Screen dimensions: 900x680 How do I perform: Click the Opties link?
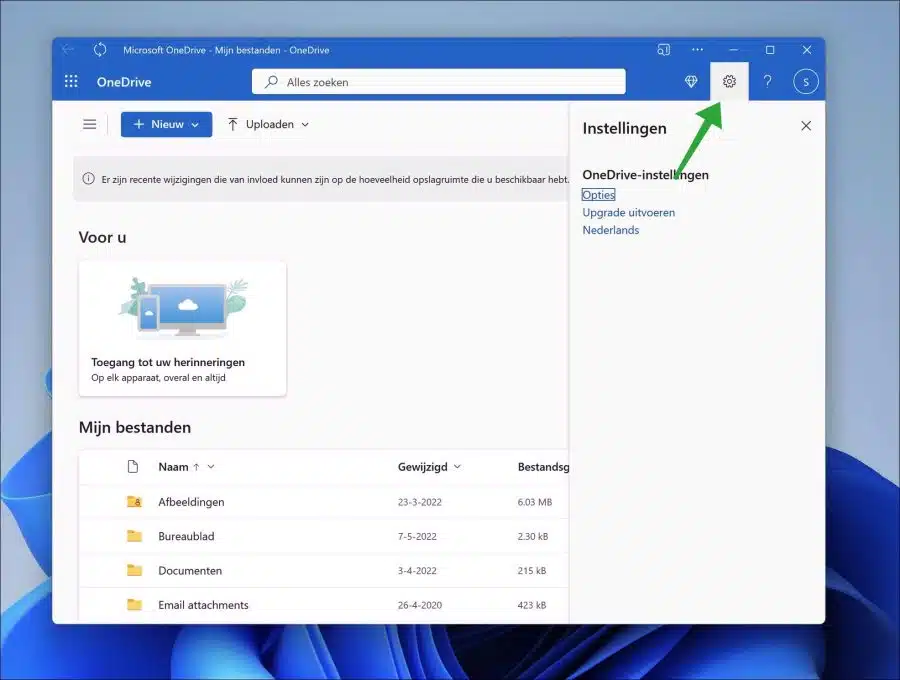click(x=598, y=195)
